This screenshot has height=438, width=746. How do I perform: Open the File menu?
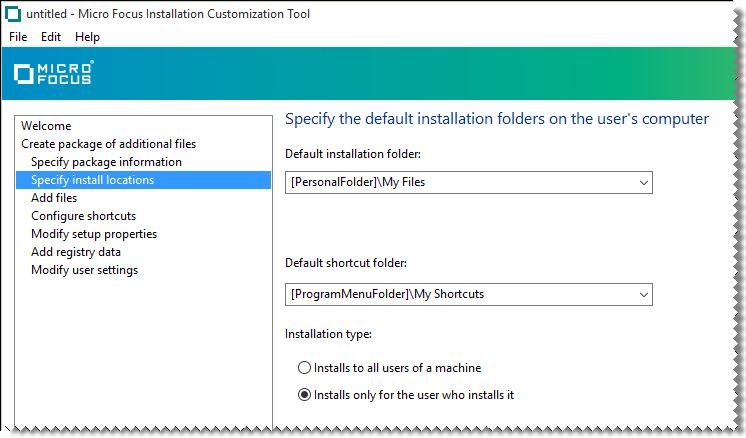[19, 37]
